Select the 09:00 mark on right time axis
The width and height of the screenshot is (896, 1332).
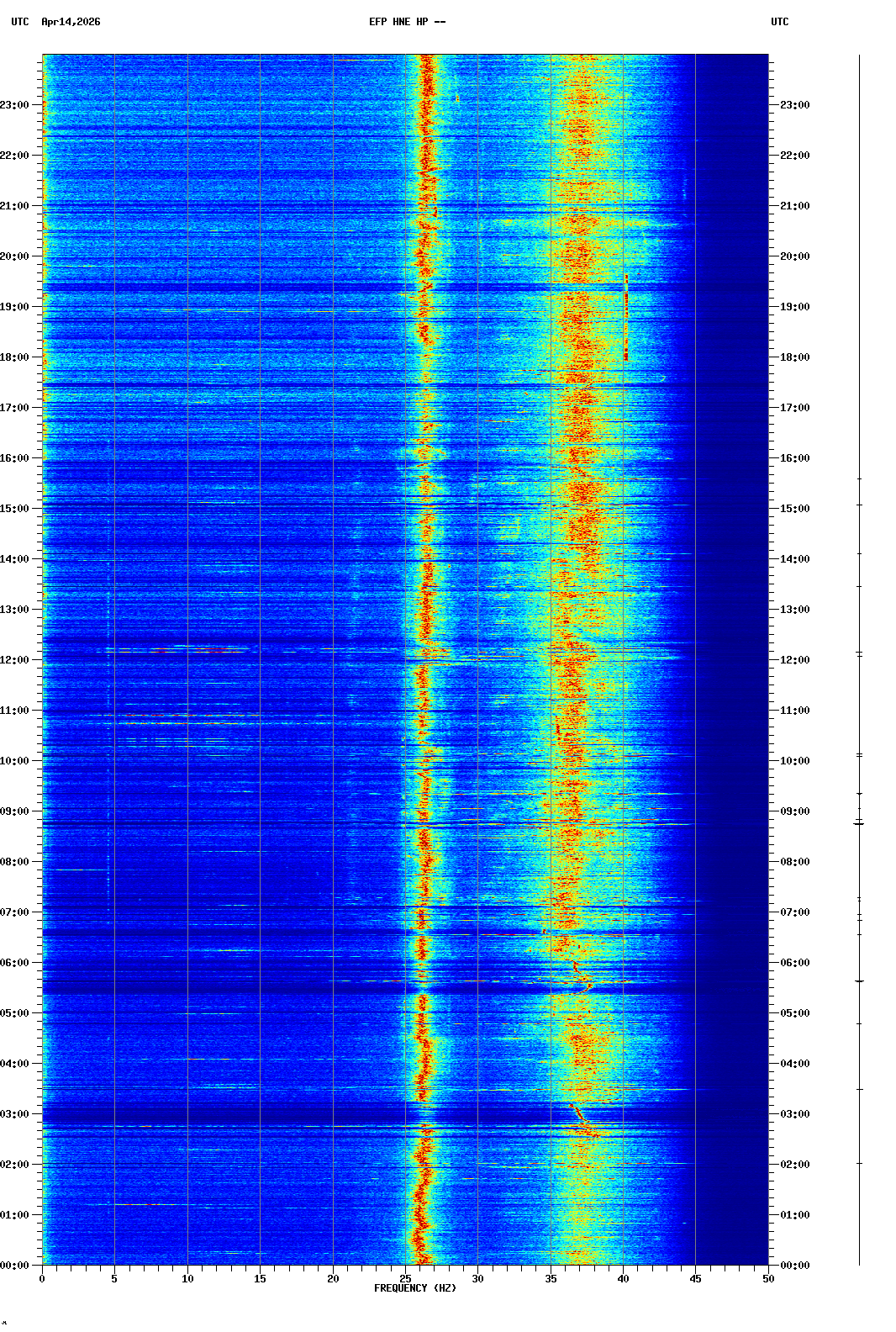[x=794, y=811]
